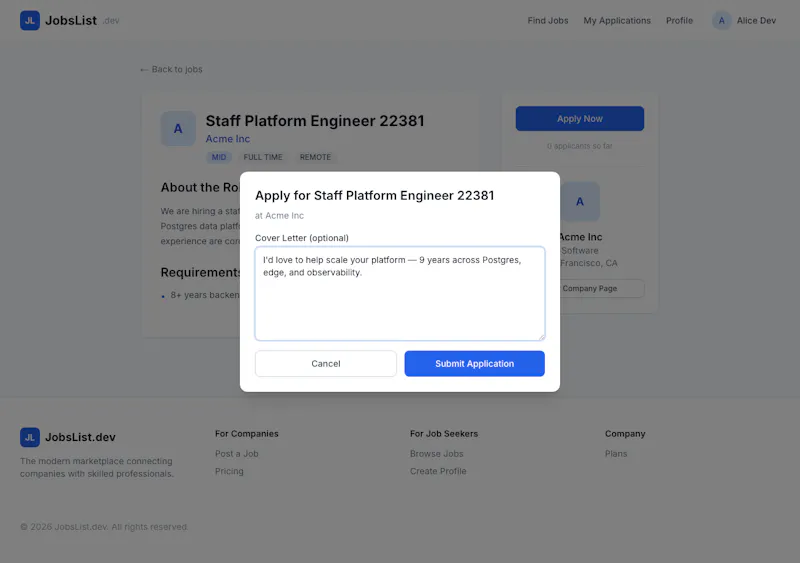Click the footer JL logo icon
The height and width of the screenshot is (563, 800).
coord(30,437)
